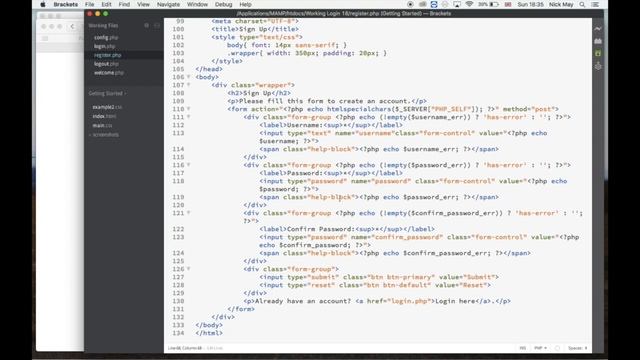Viewport: 640px width, 360px height.
Task: Click line number 108 in the gutter
Action: (x=178, y=93)
